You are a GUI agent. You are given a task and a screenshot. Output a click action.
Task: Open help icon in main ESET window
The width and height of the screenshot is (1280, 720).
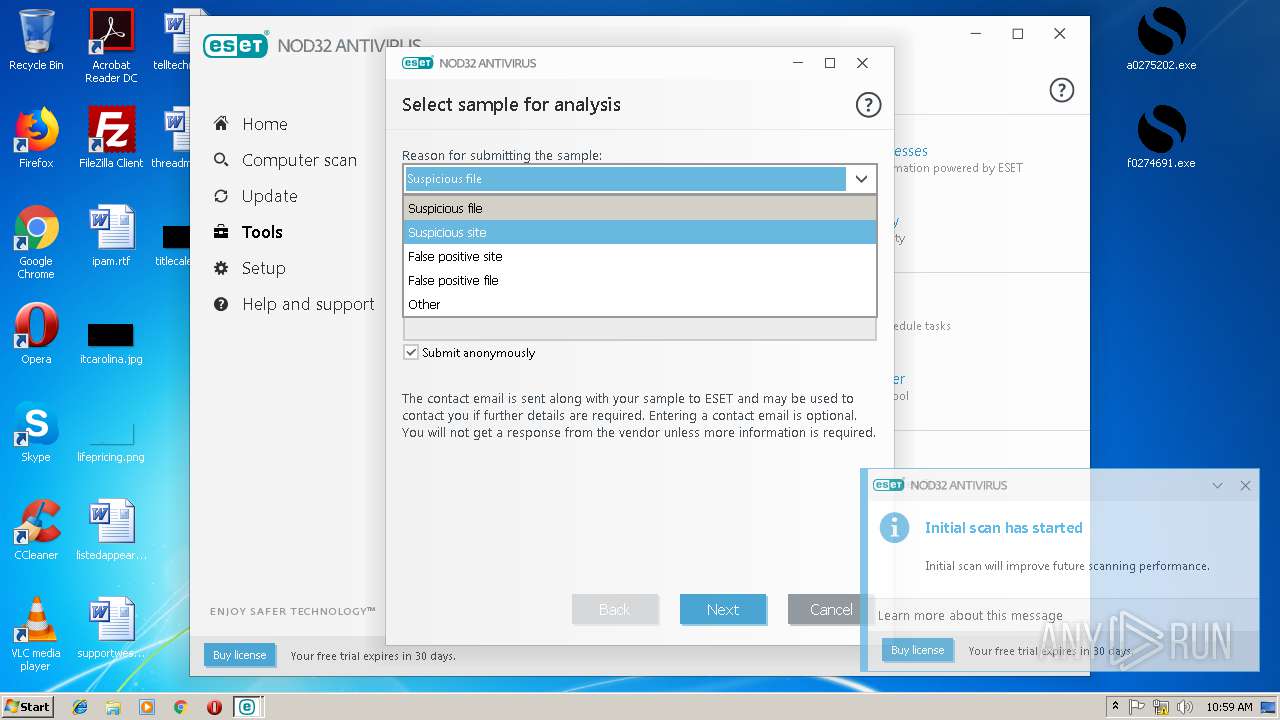(1061, 90)
